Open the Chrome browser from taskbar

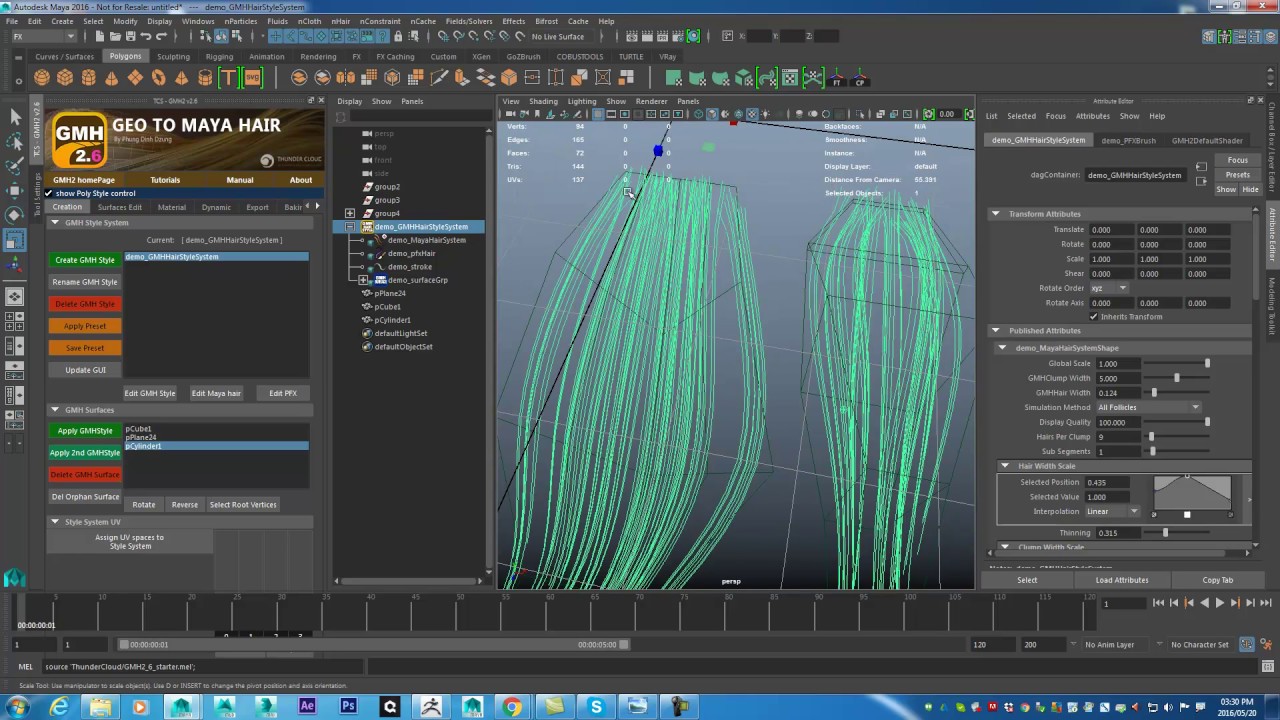click(x=512, y=707)
